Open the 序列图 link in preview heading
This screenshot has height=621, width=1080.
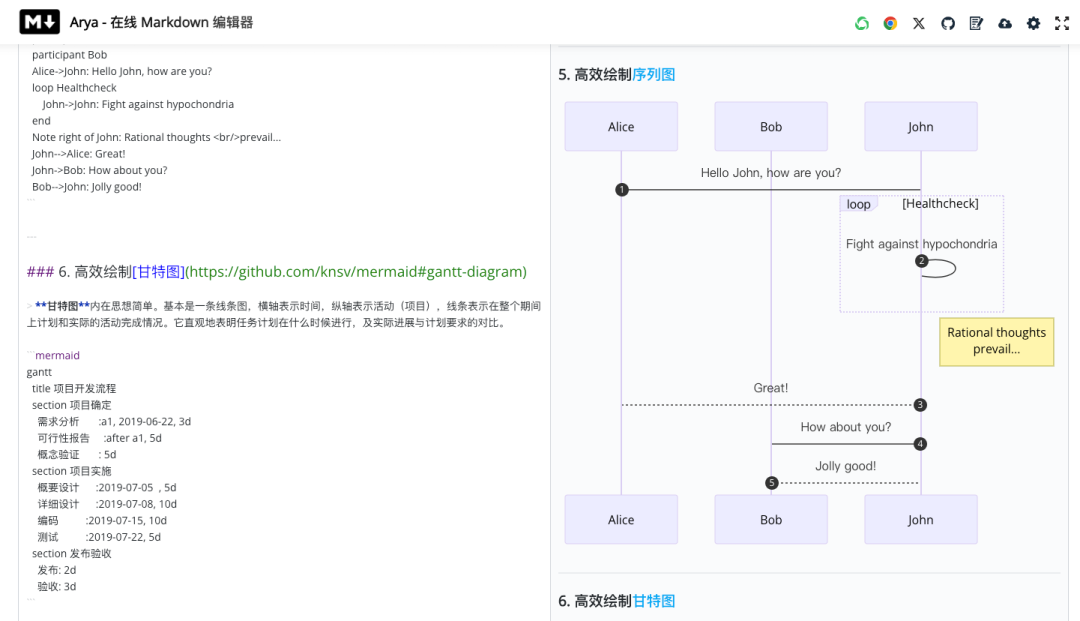[x=654, y=74]
